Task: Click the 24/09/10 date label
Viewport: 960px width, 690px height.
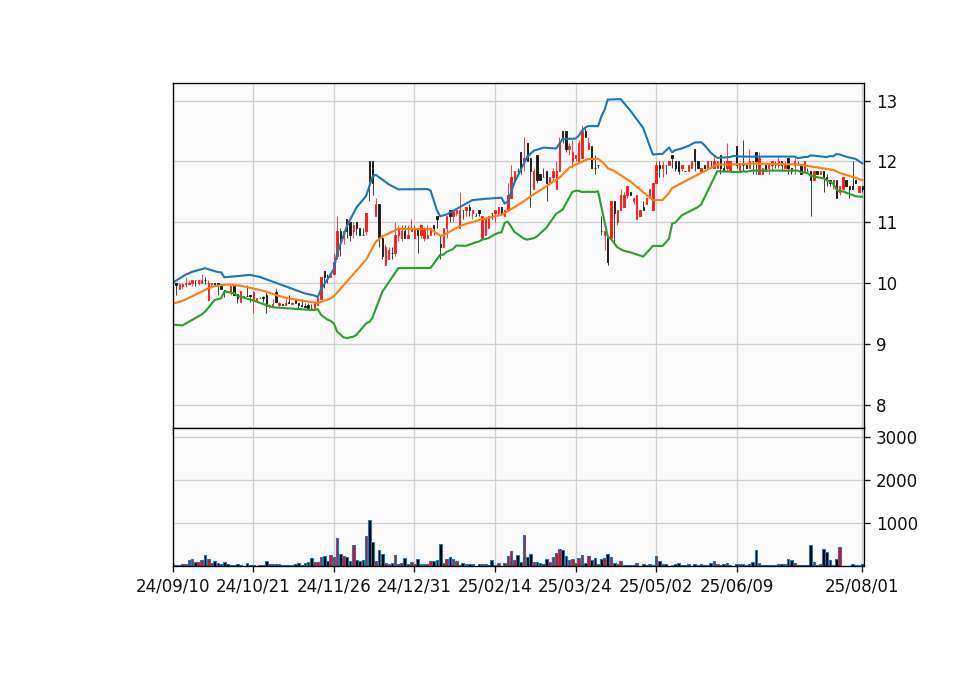Action: tap(173, 586)
